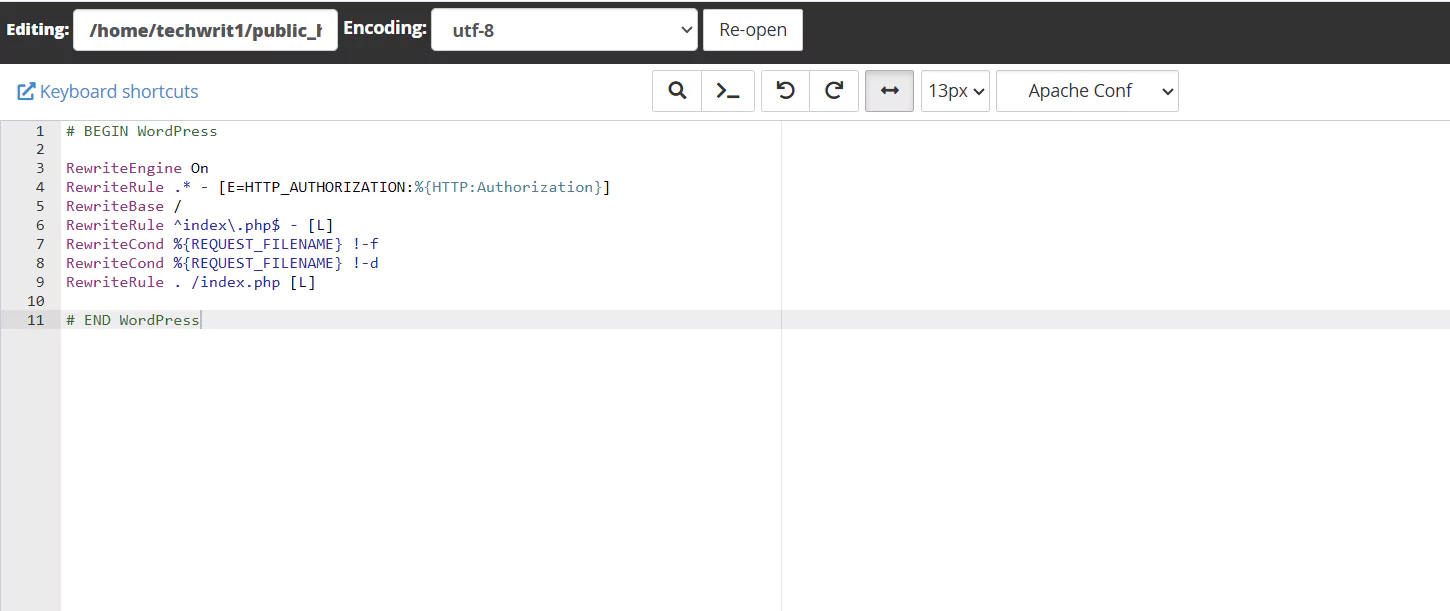Redo the last undone edit
Screen dimensions: 1450x611
(834, 91)
